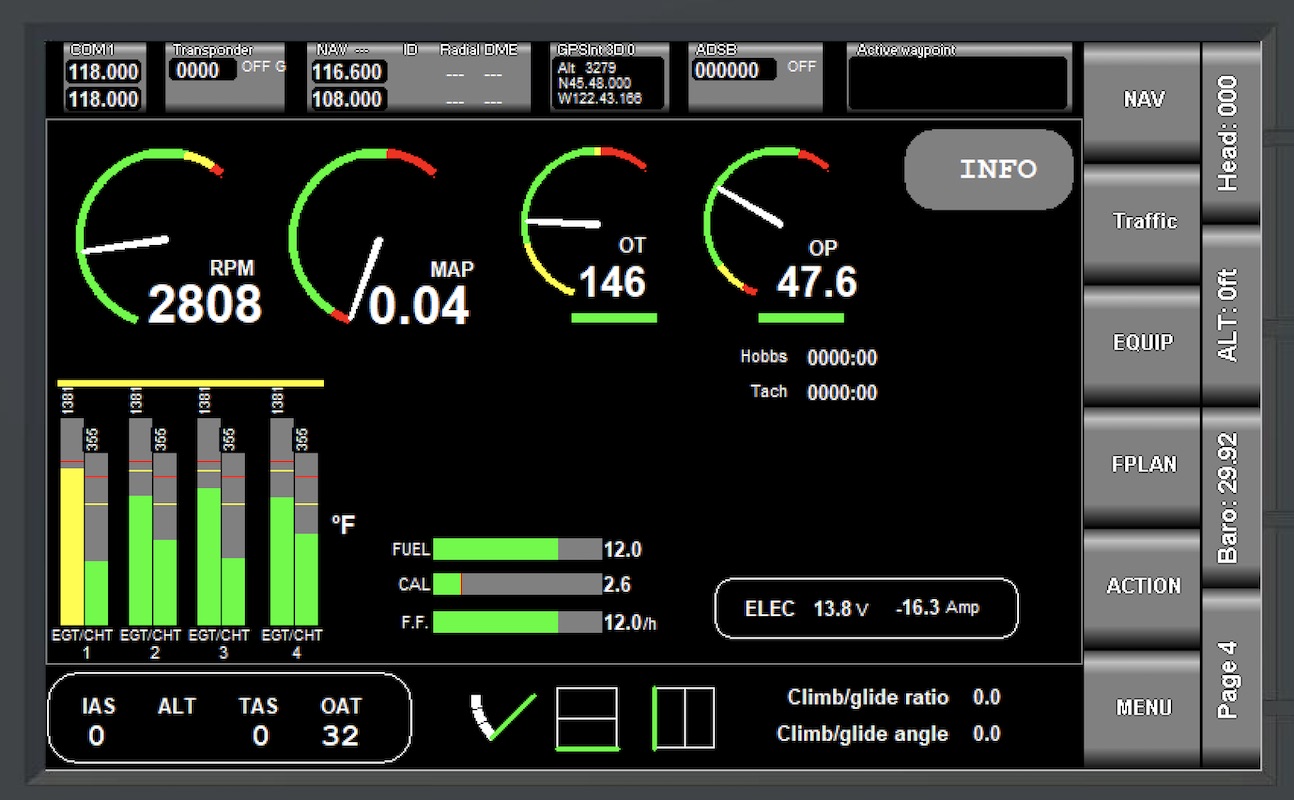Click the OT oil temperature gauge
The height and width of the screenshot is (800, 1294).
tap(585, 222)
